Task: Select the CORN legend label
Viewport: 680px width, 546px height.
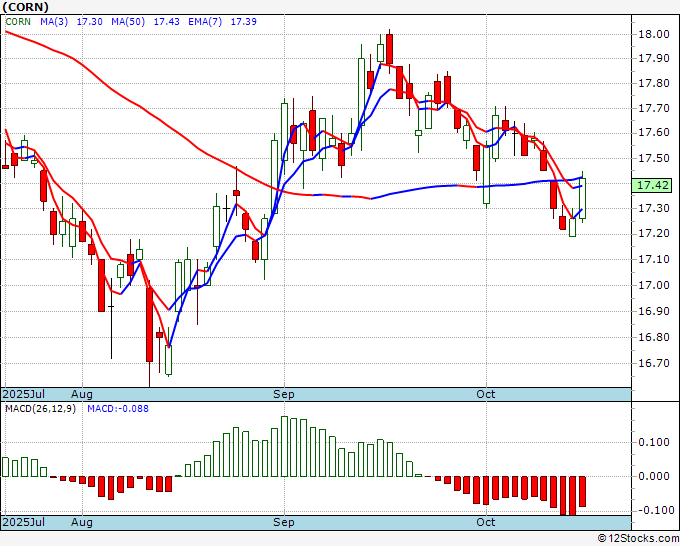Action: 18,22
